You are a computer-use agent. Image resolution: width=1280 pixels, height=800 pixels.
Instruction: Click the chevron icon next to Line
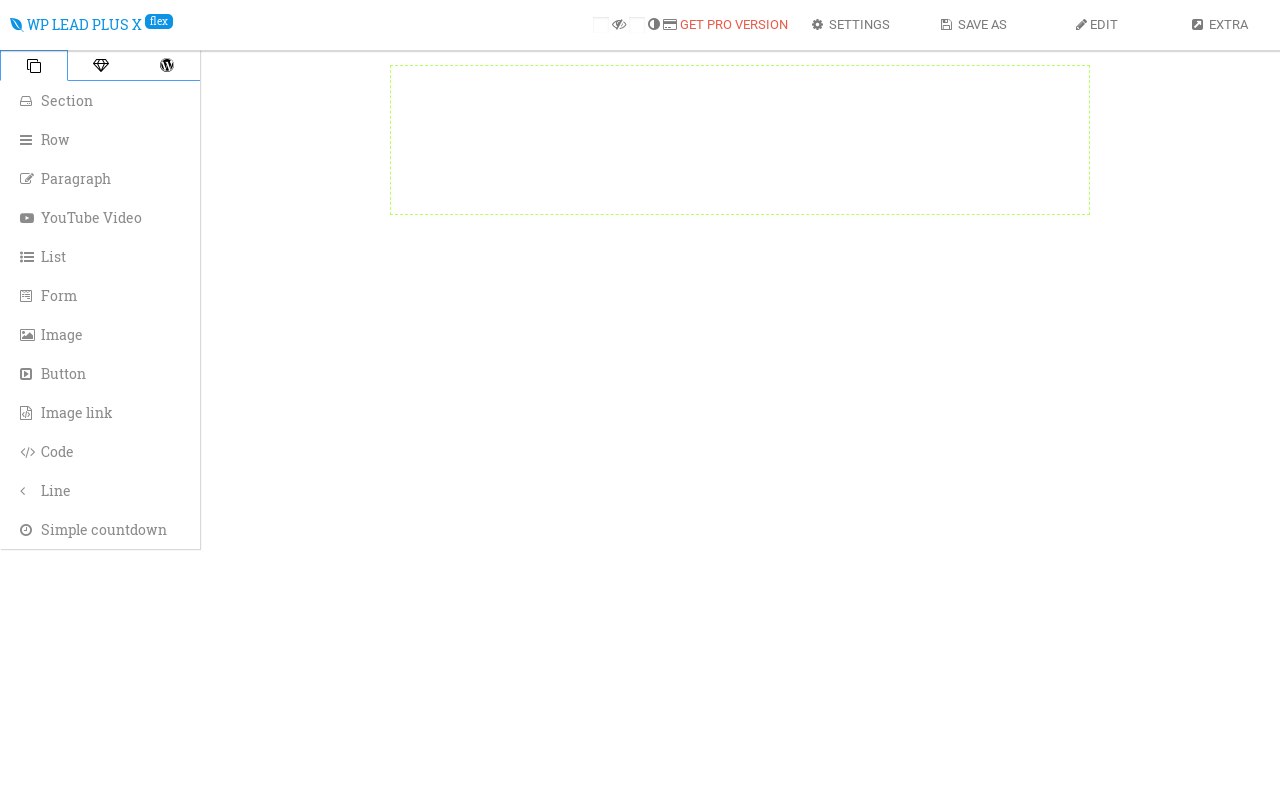23,491
